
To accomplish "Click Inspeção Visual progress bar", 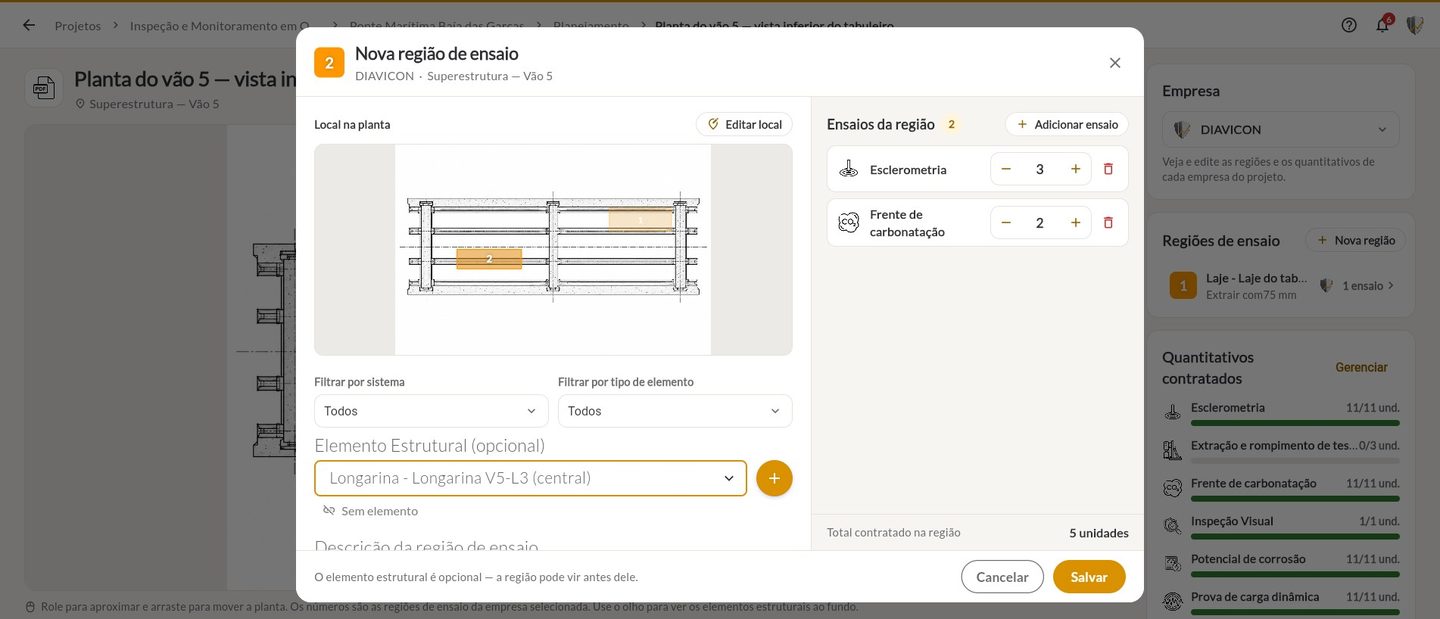I will tap(1295, 537).
